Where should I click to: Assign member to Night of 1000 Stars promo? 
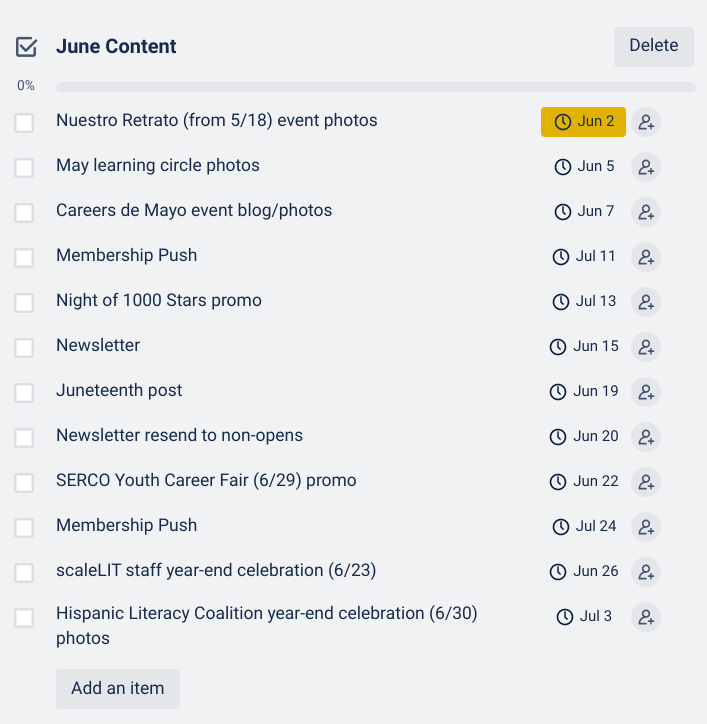[x=646, y=302]
